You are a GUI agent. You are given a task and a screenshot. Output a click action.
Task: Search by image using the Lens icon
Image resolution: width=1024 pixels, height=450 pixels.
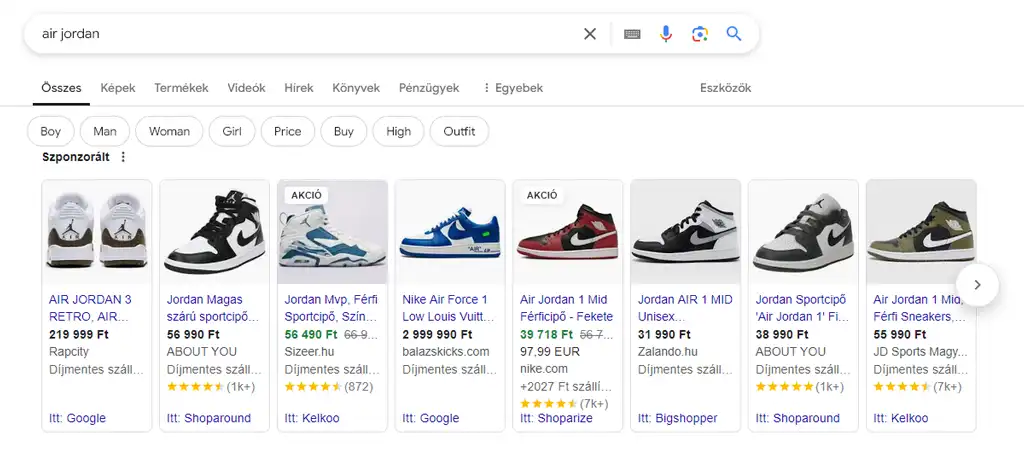point(699,34)
